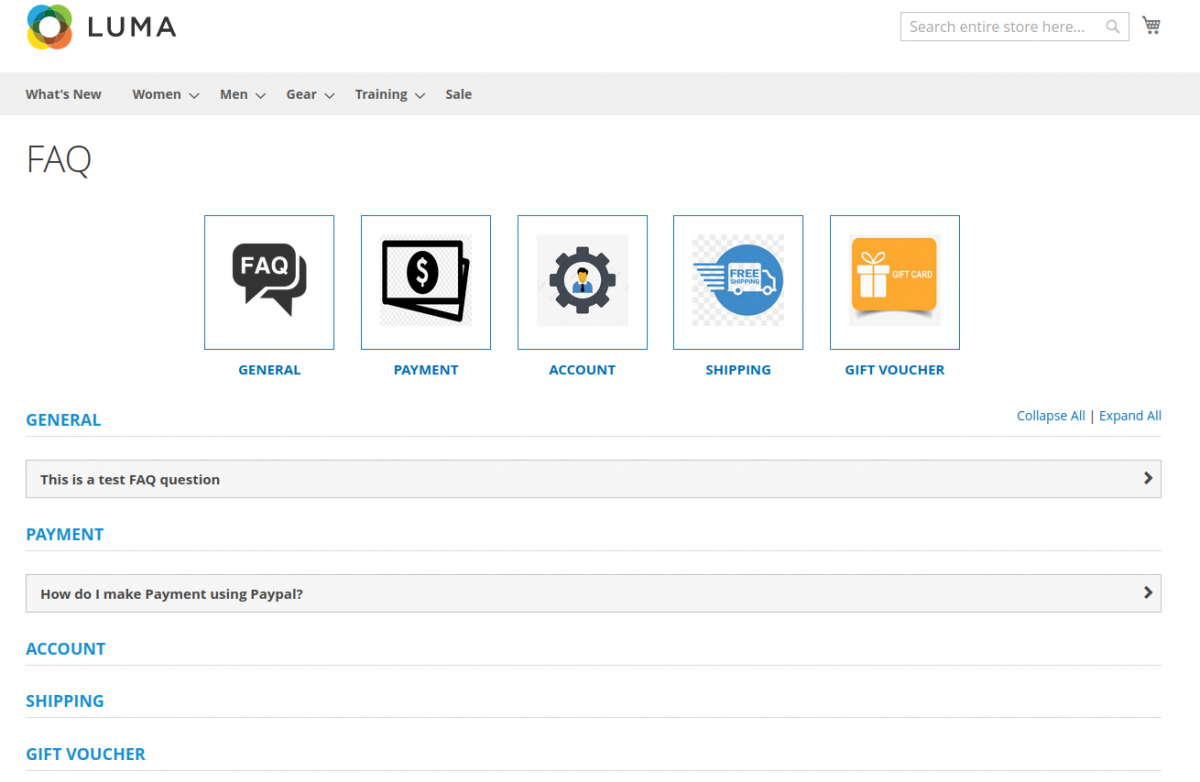Expand 'How do I make Payment using Paypal?'
Viewport: 1200px width, 782px height.
593,593
